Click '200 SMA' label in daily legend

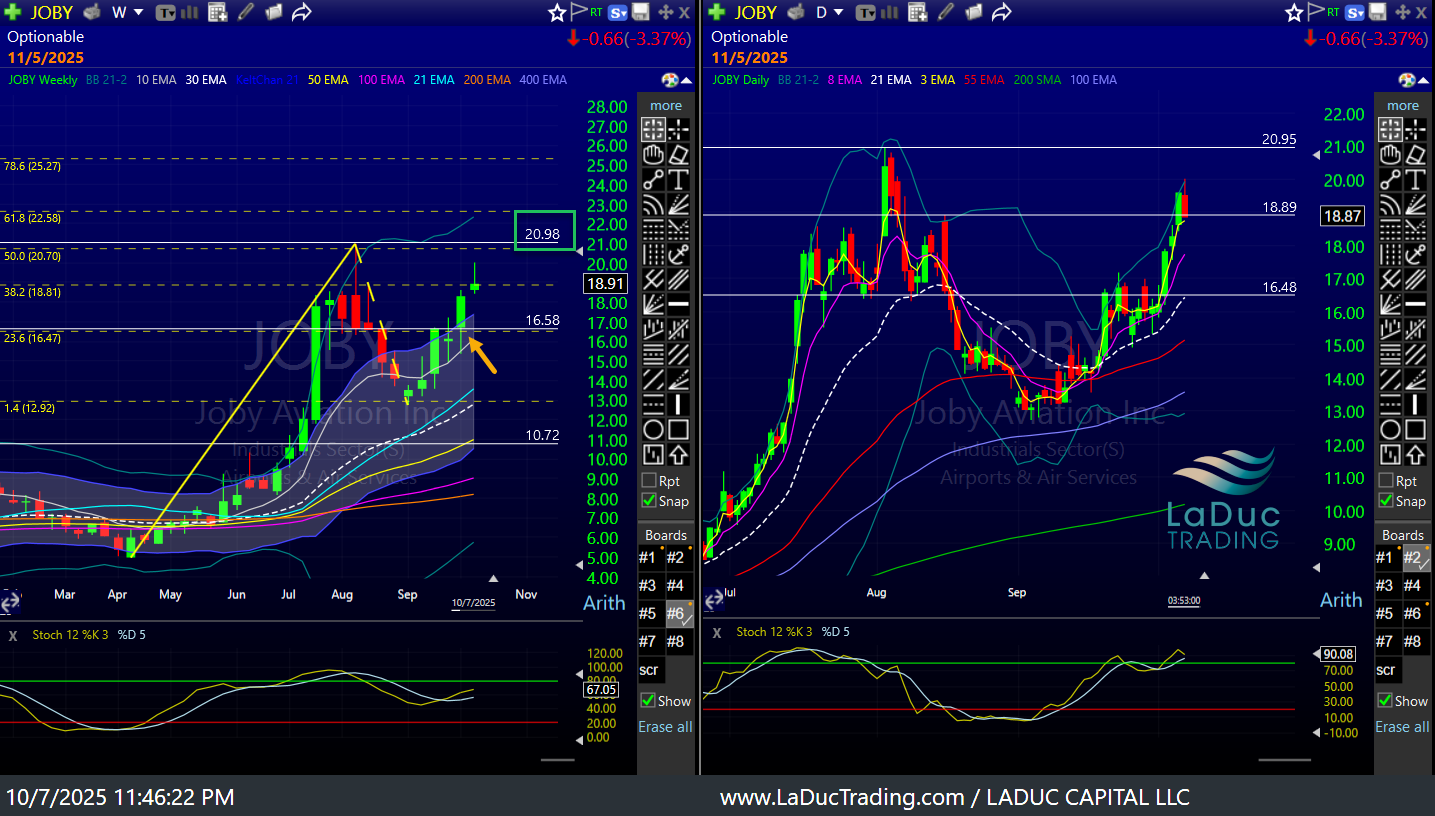pyautogui.click(x=1036, y=80)
